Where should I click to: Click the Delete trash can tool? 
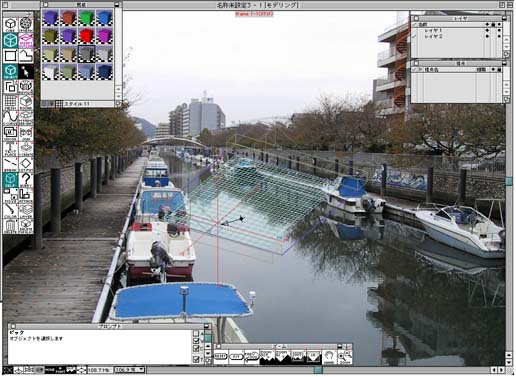[10, 227]
